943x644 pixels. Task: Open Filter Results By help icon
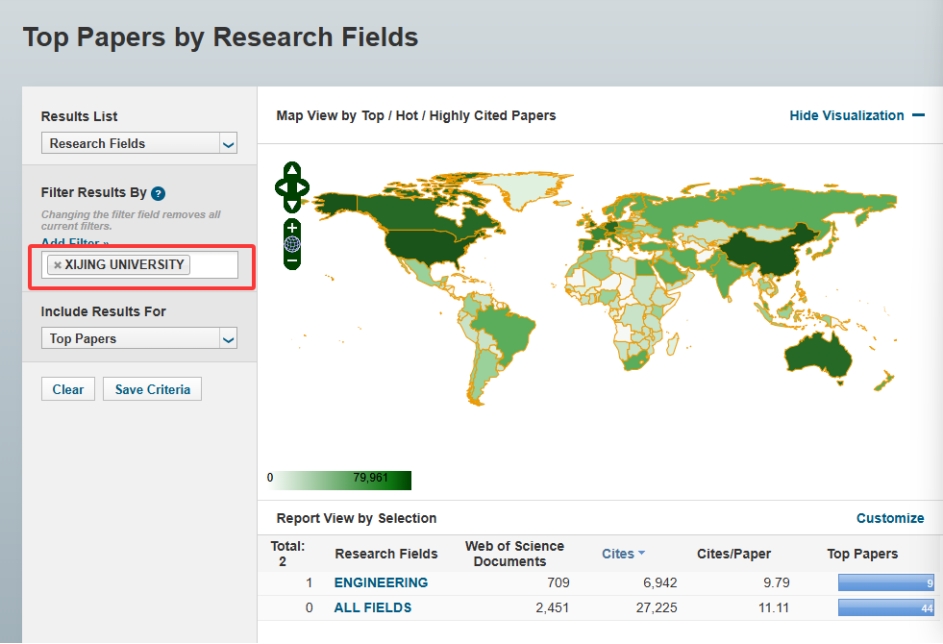pos(158,193)
